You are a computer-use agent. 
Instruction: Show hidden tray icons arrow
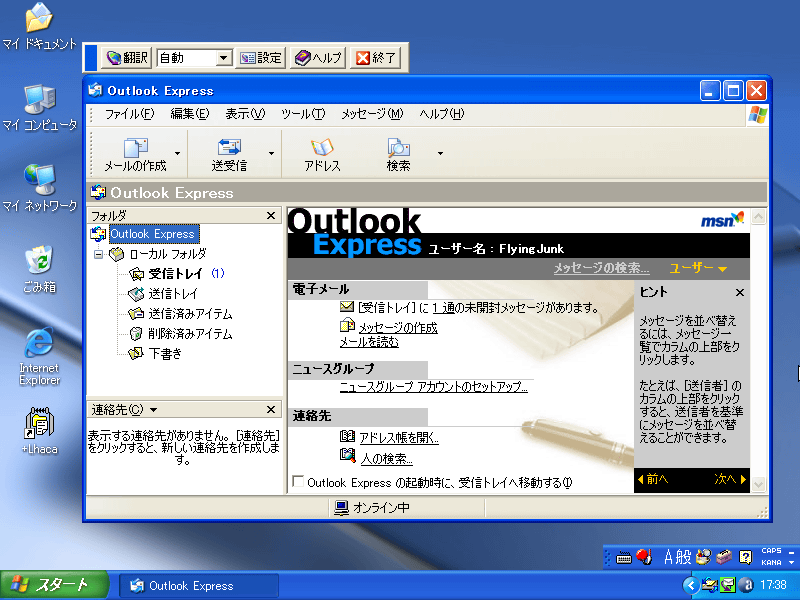pos(691,585)
